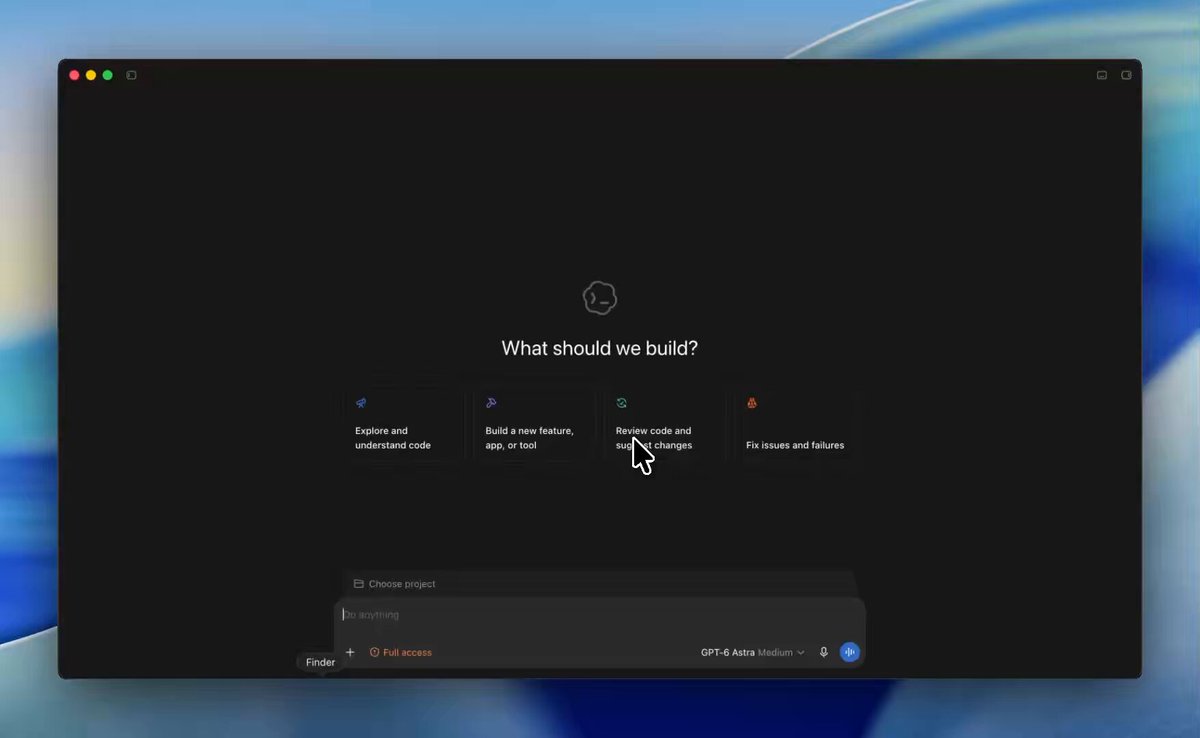The image size is (1200, 738).
Task: Choose a project for this session
Action: coord(395,584)
